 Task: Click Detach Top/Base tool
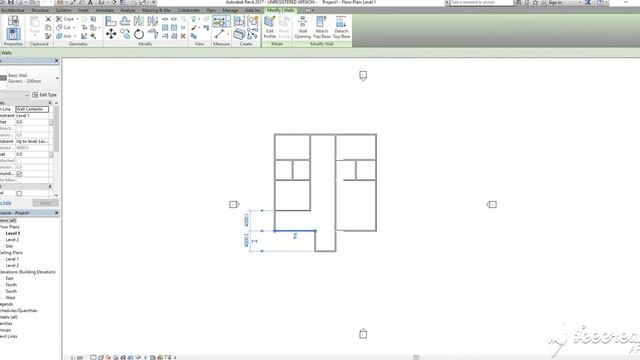[x=341, y=27]
